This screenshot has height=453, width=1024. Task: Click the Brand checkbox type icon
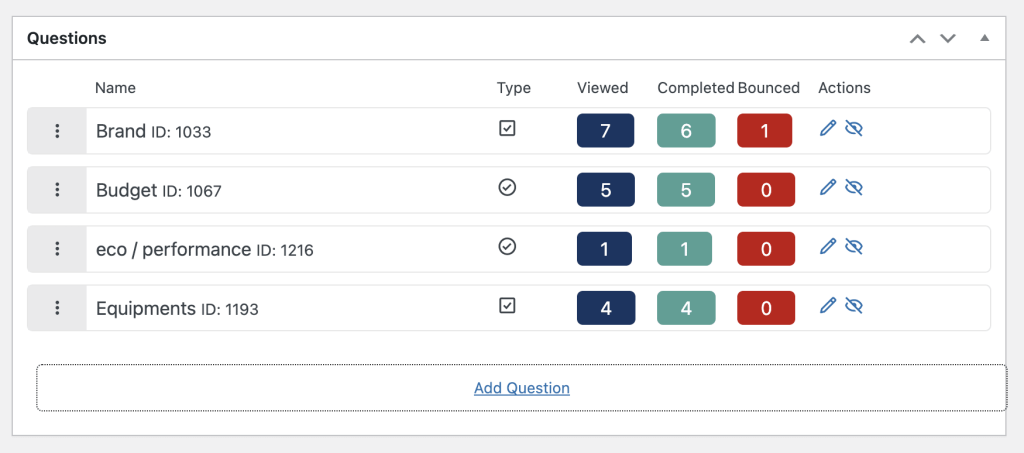(x=507, y=129)
